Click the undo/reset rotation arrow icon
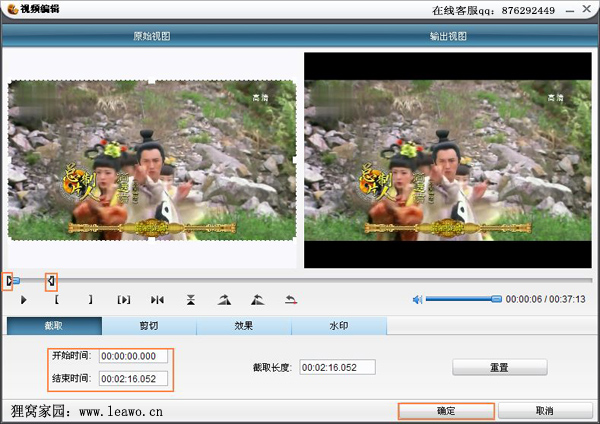 pos(291,300)
